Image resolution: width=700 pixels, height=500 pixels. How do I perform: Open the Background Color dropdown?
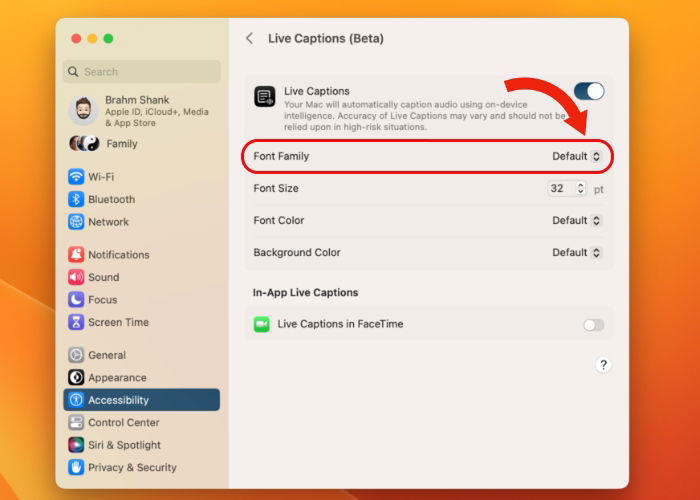click(x=576, y=253)
